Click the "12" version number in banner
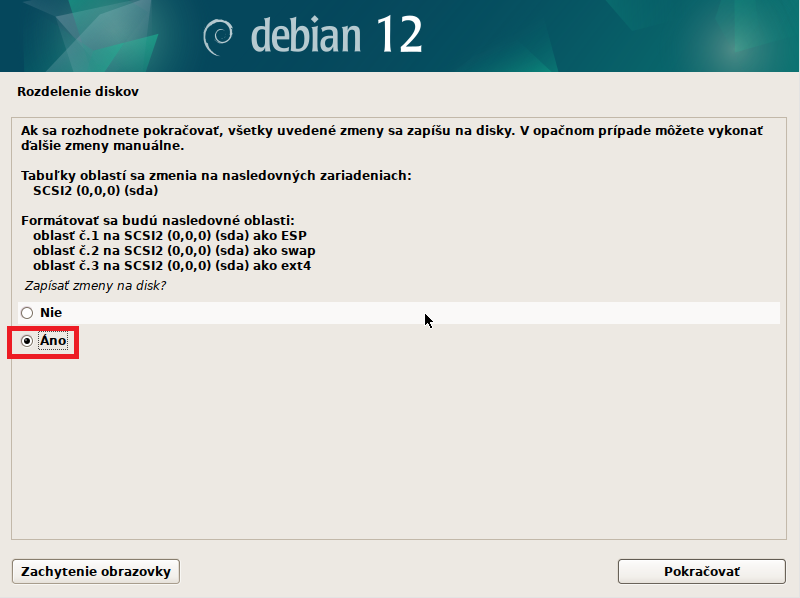Image resolution: width=800 pixels, height=598 pixels. (399, 36)
